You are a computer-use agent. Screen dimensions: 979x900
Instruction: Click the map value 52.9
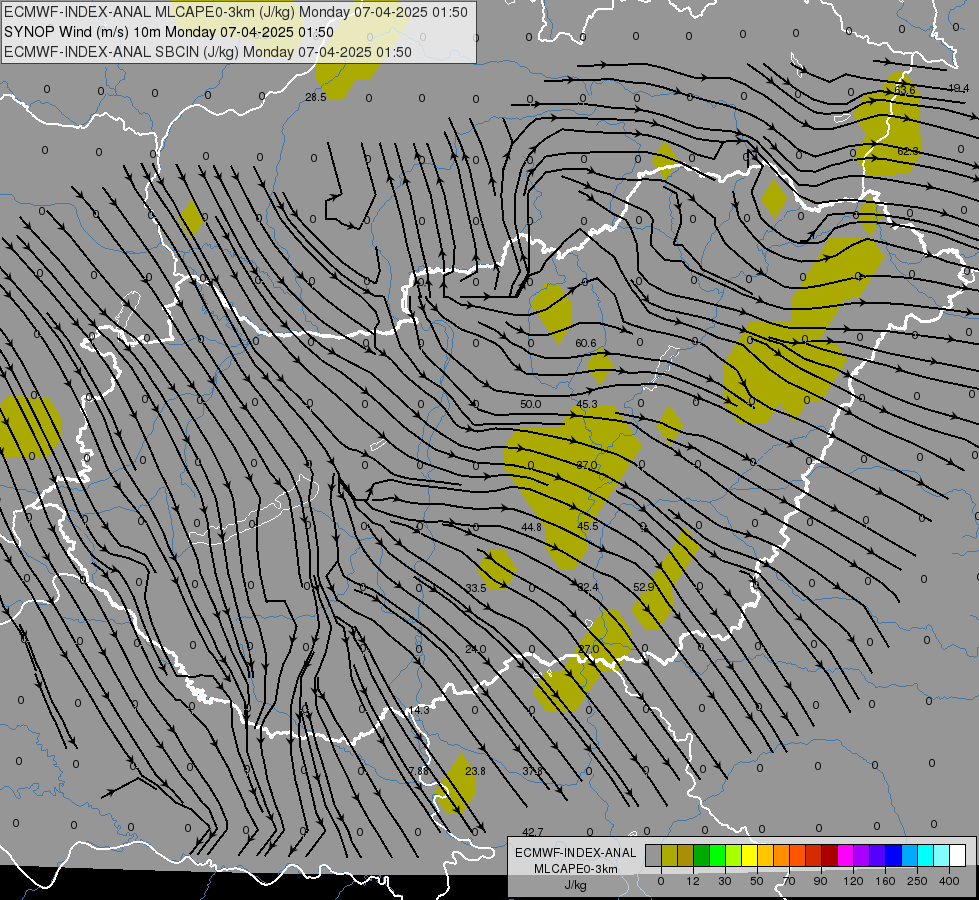coord(643,587)
